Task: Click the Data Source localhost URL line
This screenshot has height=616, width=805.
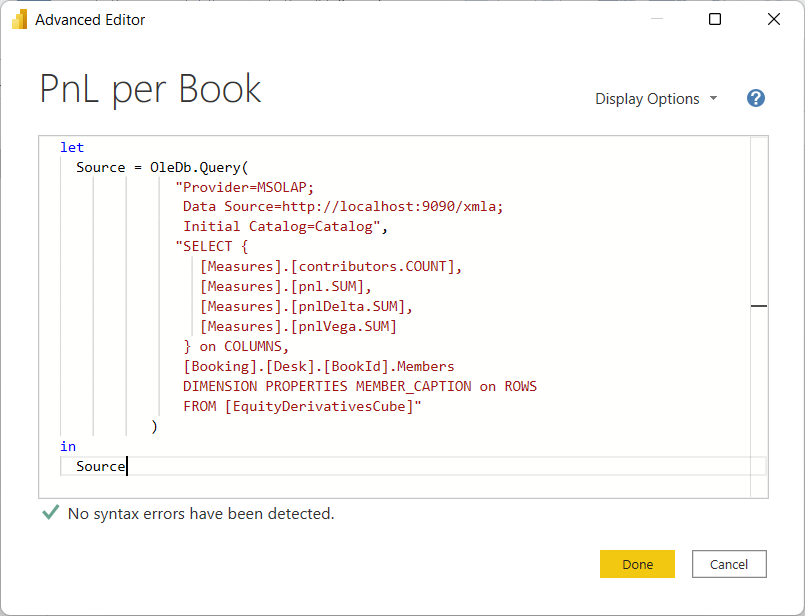Action: coord(343,207)
